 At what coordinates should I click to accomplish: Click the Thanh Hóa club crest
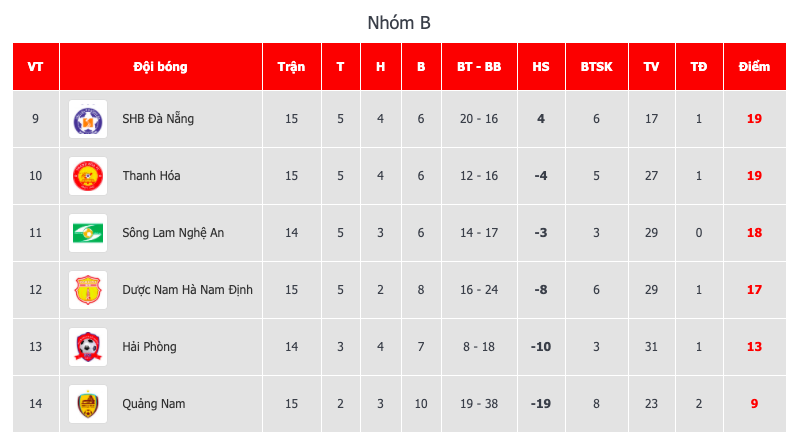[x=87, y=176]
